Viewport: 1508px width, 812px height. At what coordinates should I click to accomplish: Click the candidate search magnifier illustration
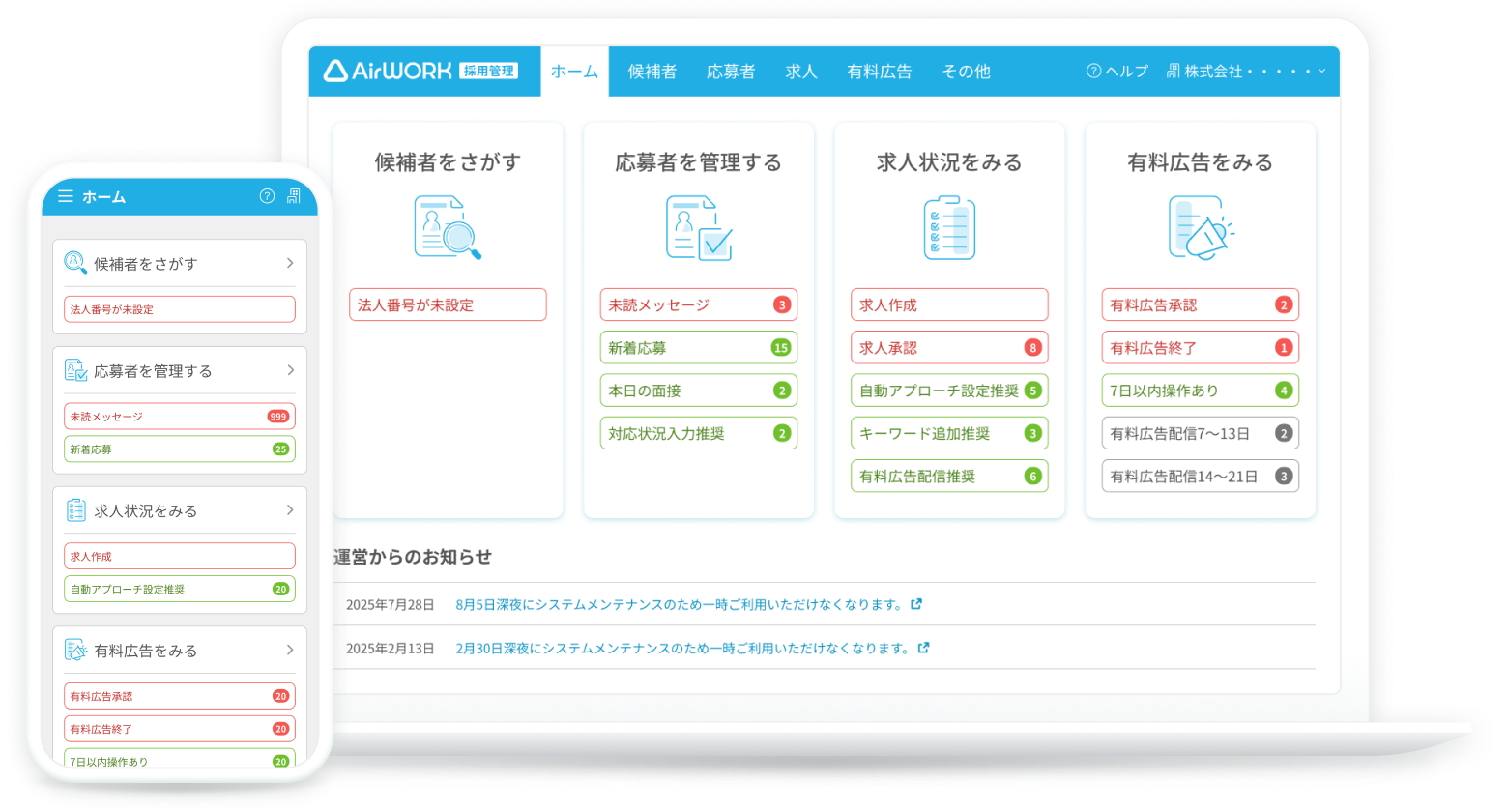(x=448, y=227)
